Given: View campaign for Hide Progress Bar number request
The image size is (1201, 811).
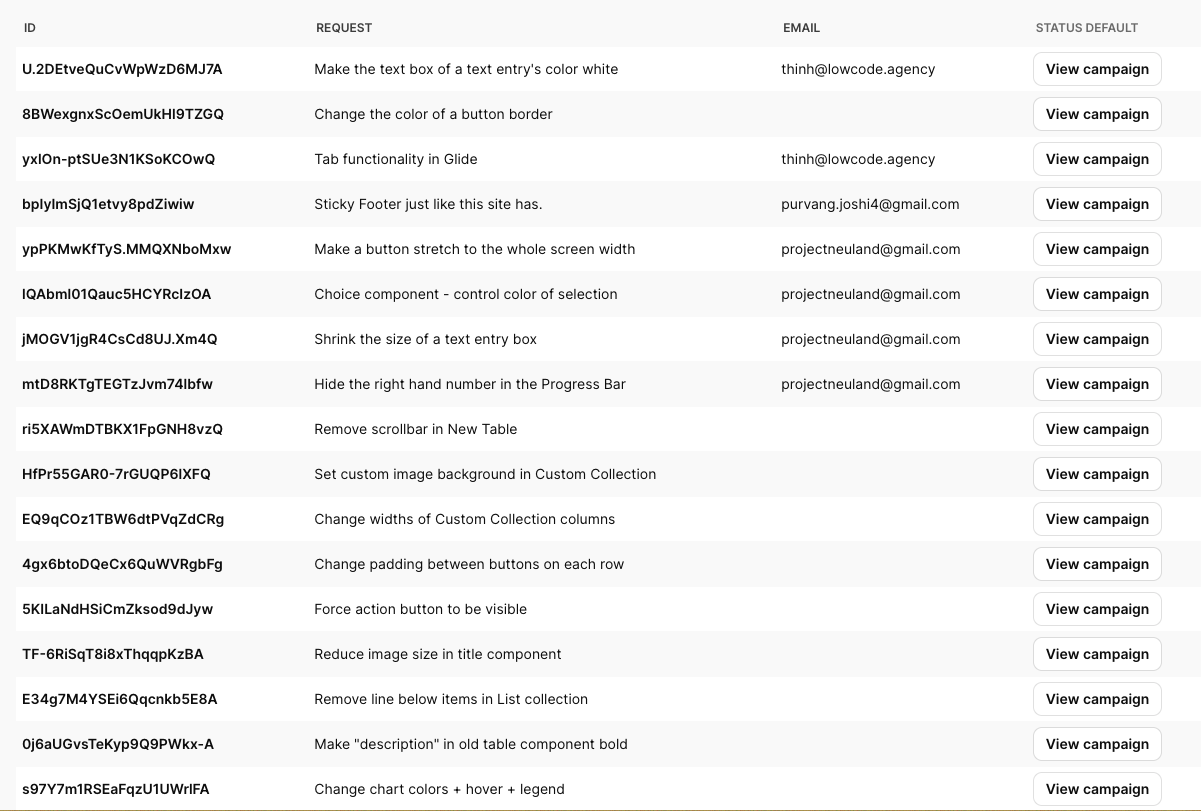Looking at the screenshot, I should 1097,384.
